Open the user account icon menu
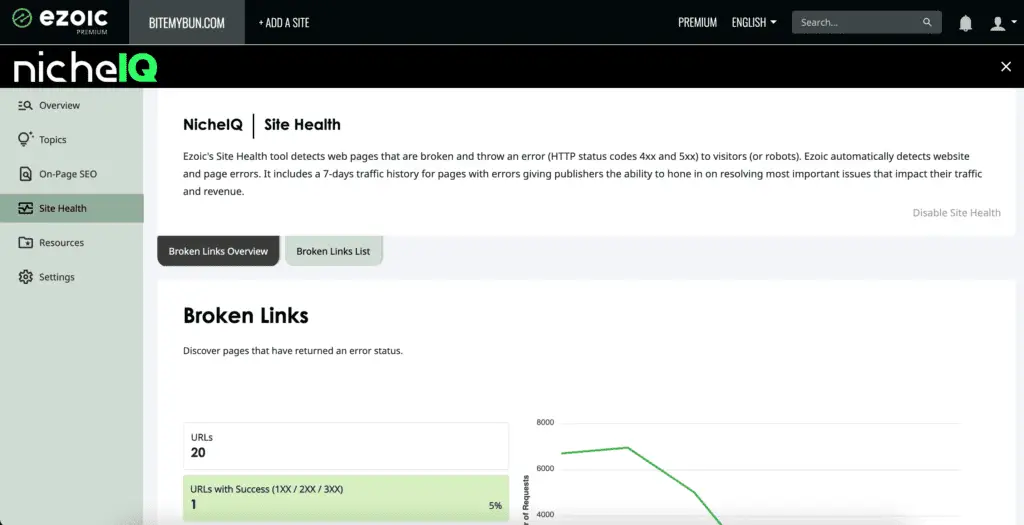The image size is (1024, 525). tap(1002, 24)
